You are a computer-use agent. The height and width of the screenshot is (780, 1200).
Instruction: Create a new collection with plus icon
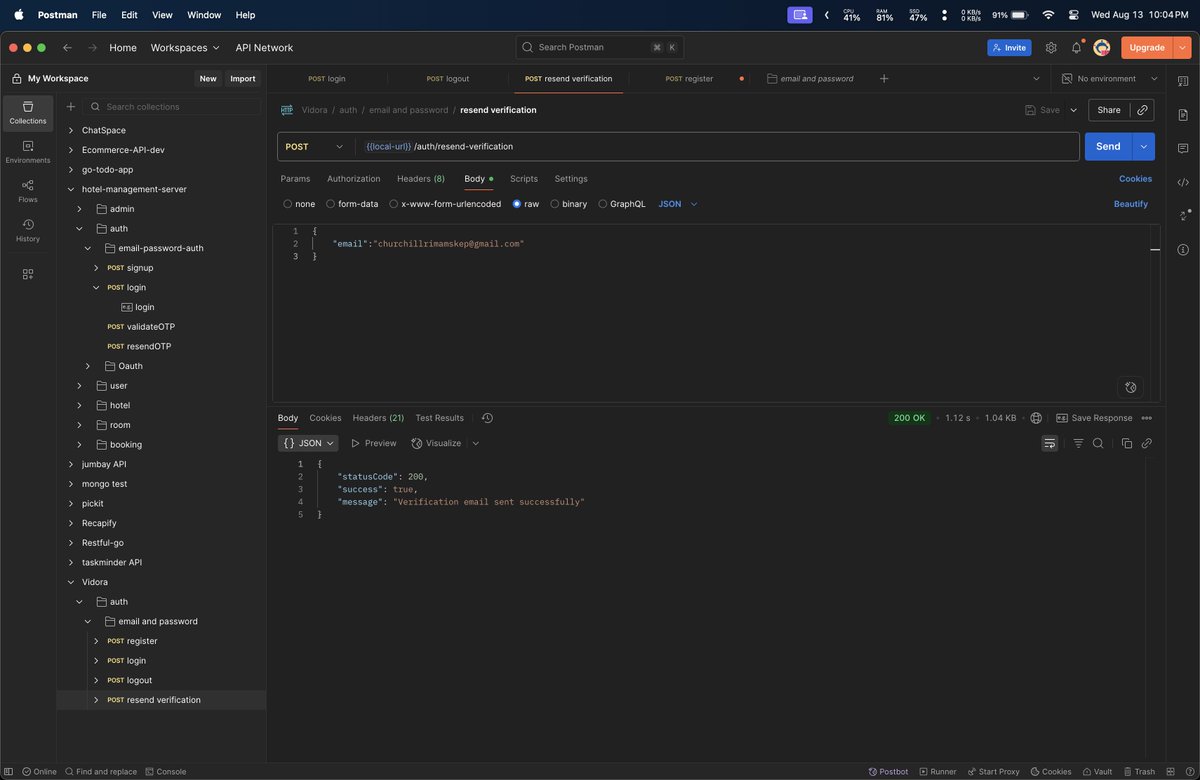point(70,106)
